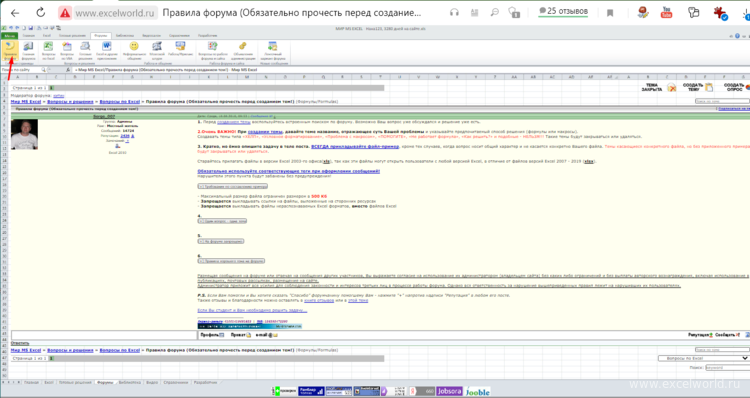Switch to the Excel ribbon tab

pos(47,35)
